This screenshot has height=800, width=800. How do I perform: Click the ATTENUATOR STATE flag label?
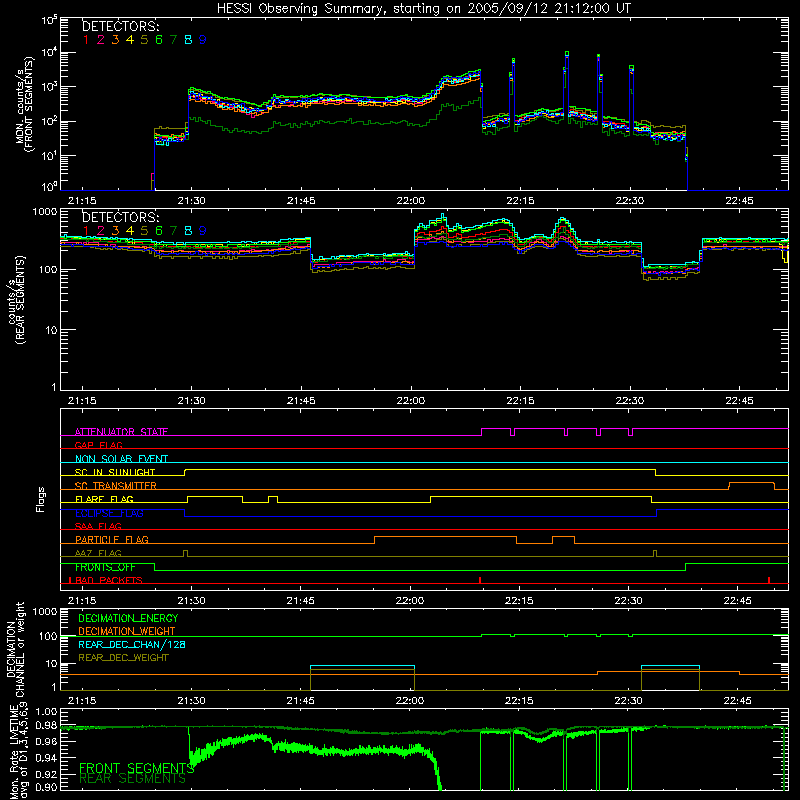pos(121,432)
